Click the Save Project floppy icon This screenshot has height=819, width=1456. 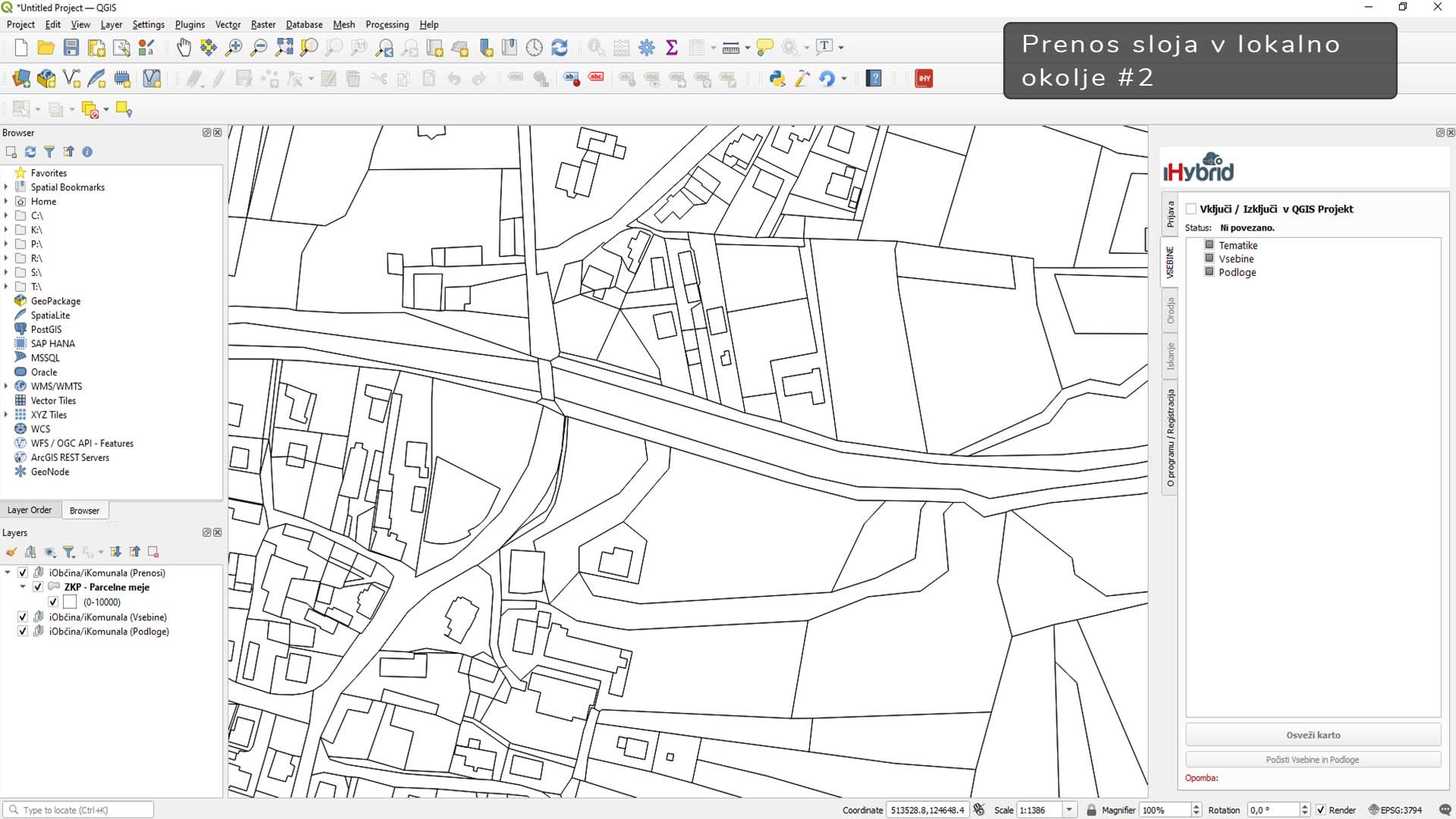[x=71, y=48]
